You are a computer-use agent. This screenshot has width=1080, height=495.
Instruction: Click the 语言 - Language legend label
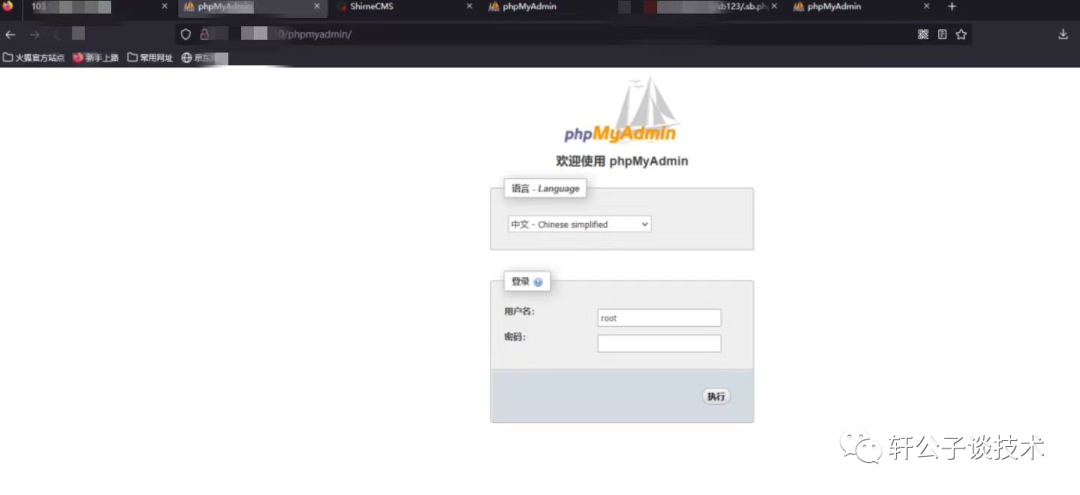[x=546, y=189]
